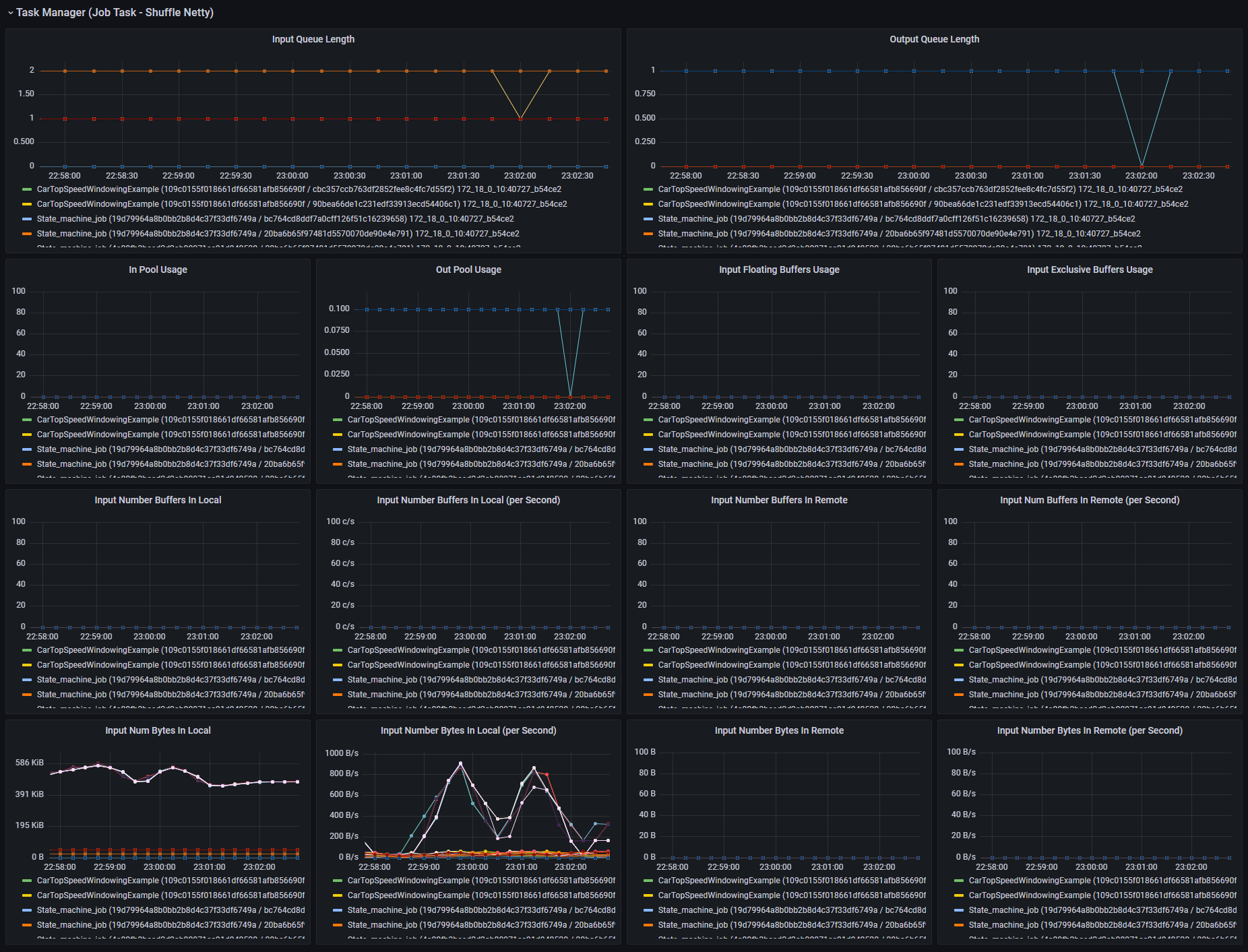Open the Output Queue Length panel title menu
Screen dimensions: 1248x952
coord(934,39)
